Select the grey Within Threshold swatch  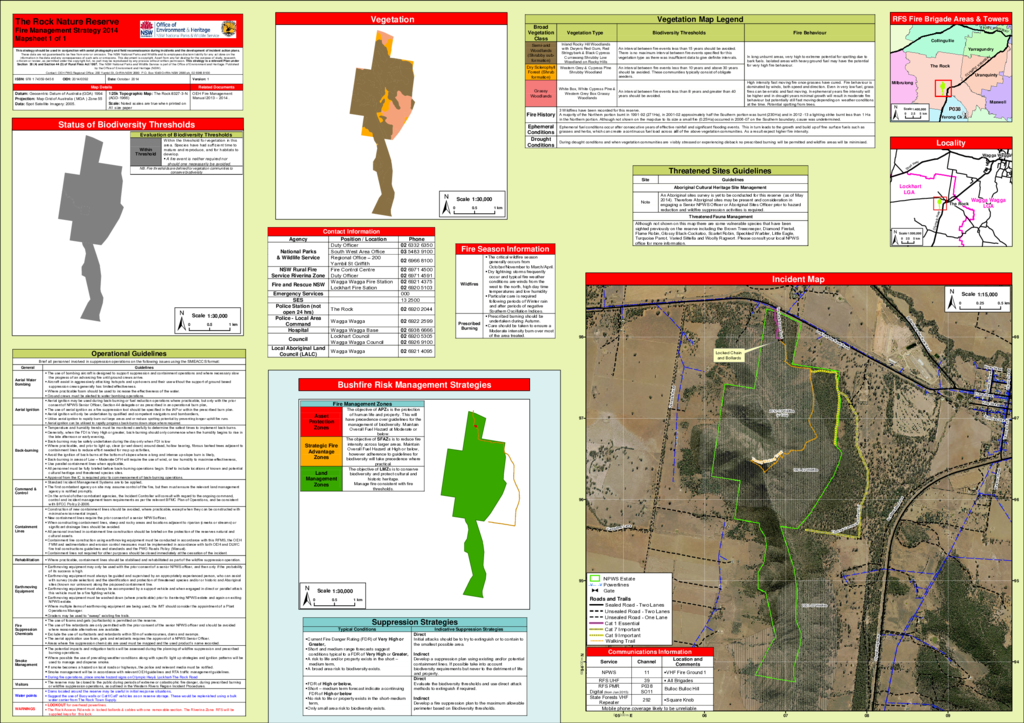[146, 152]
